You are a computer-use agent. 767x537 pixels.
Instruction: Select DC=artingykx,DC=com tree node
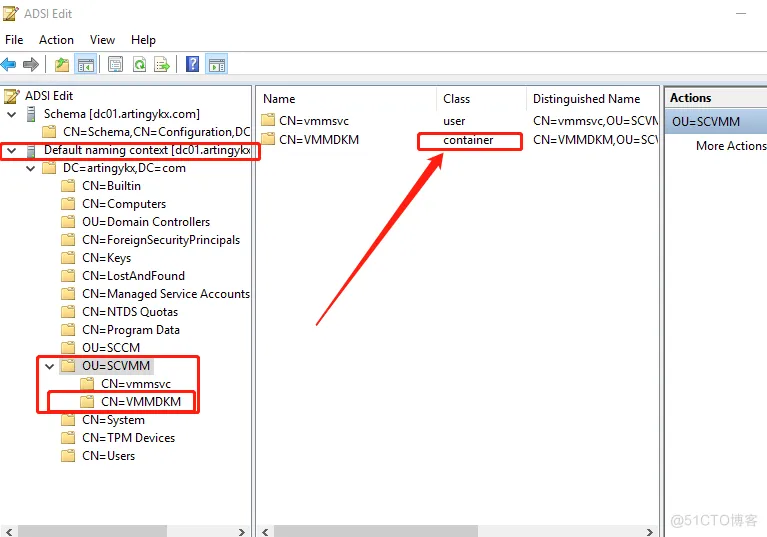point(124,168)
